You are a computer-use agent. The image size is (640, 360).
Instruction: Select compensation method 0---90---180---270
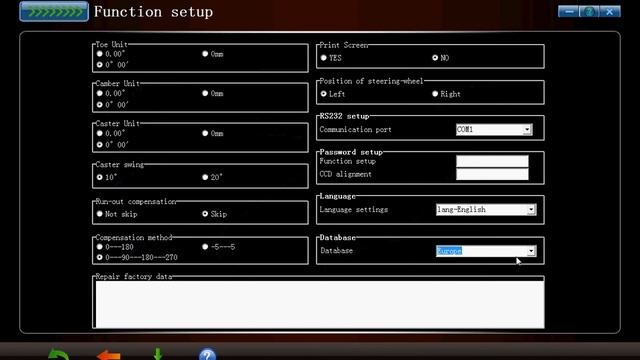[100, 258]
